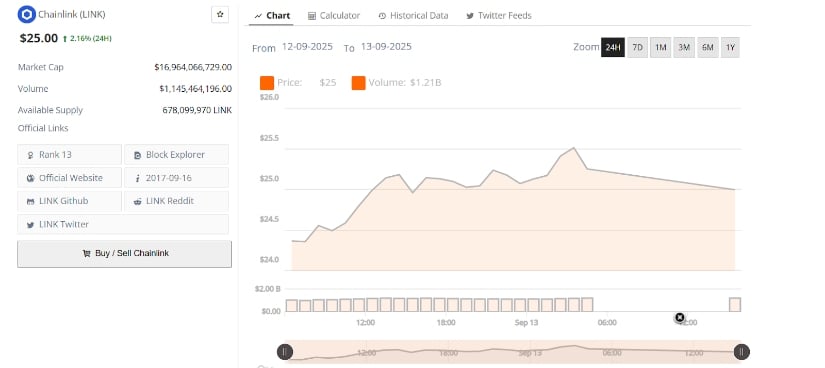Click the 2.16% (24H) change indicator
The height and width of the screenshot is (368, 825).
87,39
